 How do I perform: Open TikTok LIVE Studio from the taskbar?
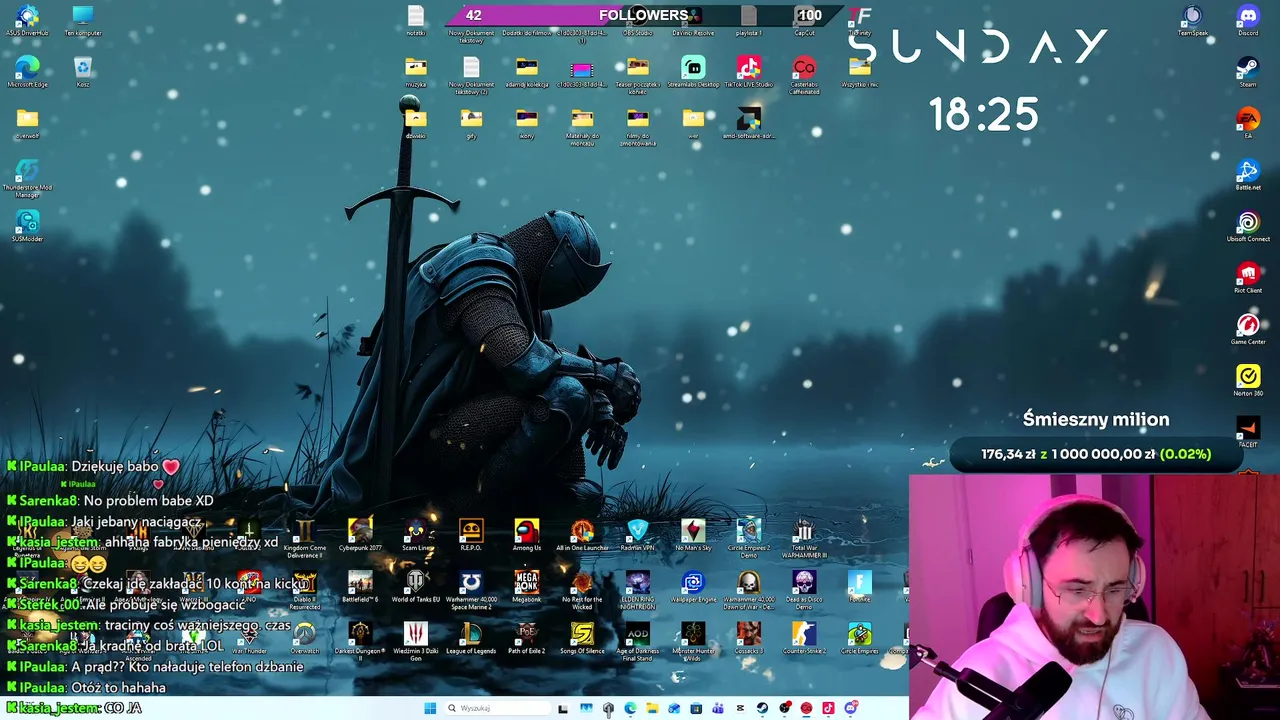click(x=828, y=708)
